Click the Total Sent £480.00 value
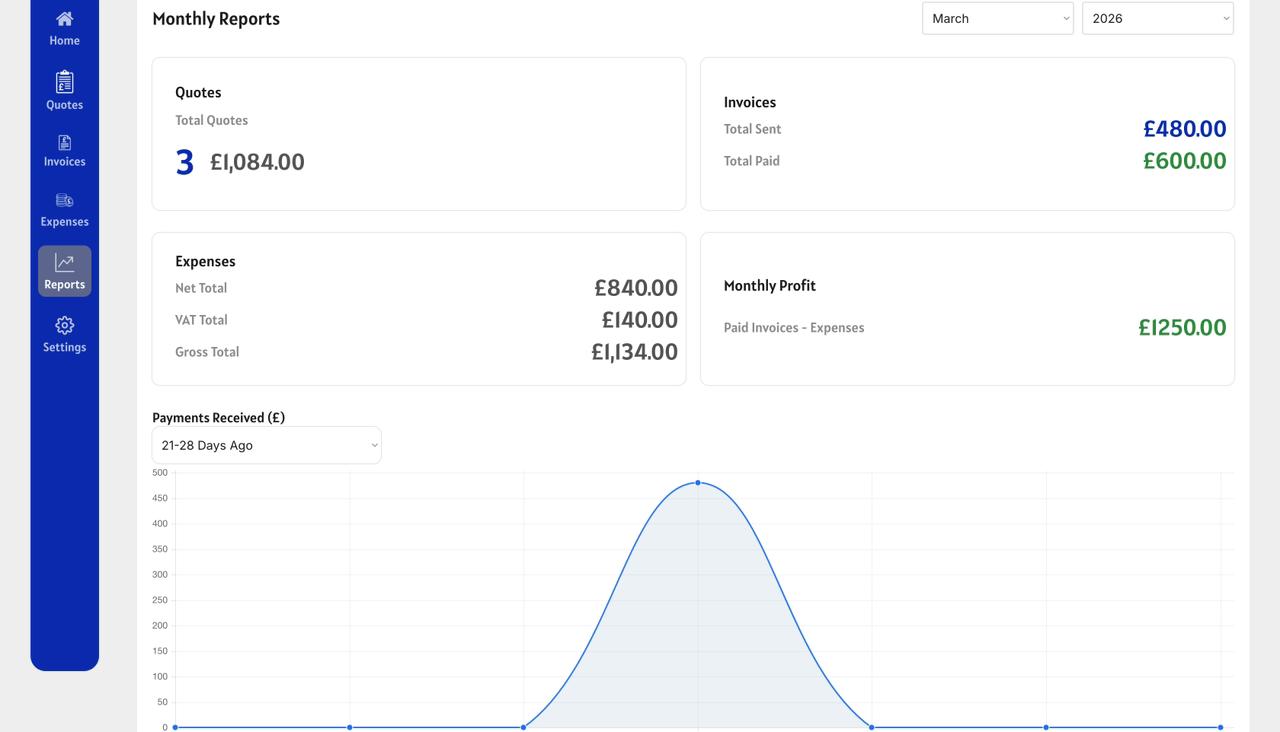This screenshot has width=1280, height=732. coord(1184,129)
